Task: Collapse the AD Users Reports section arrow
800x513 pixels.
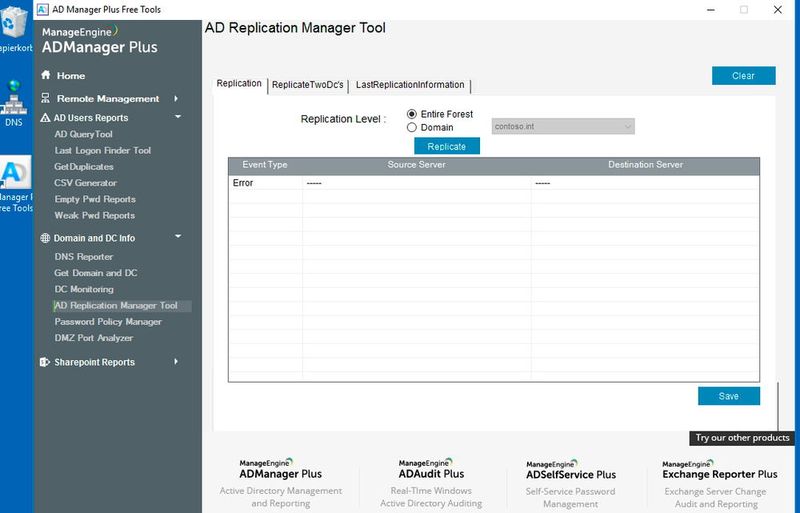Action: click(x=177, y=118)
